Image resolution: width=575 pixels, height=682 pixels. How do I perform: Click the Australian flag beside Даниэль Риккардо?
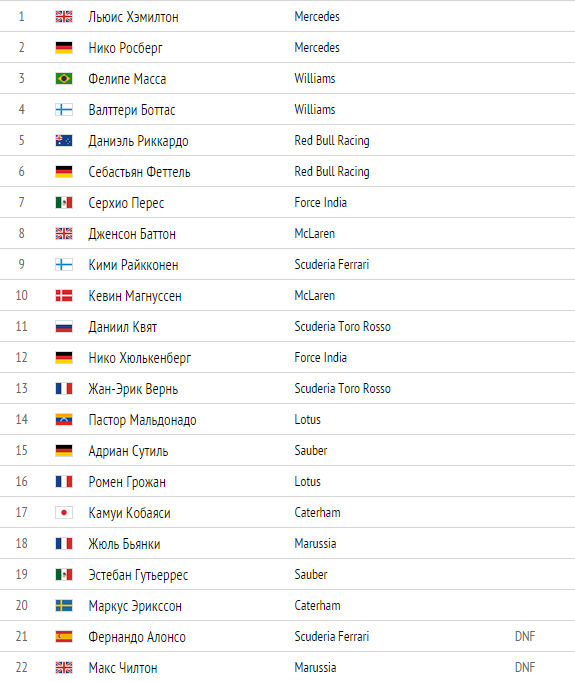(64, 140)
